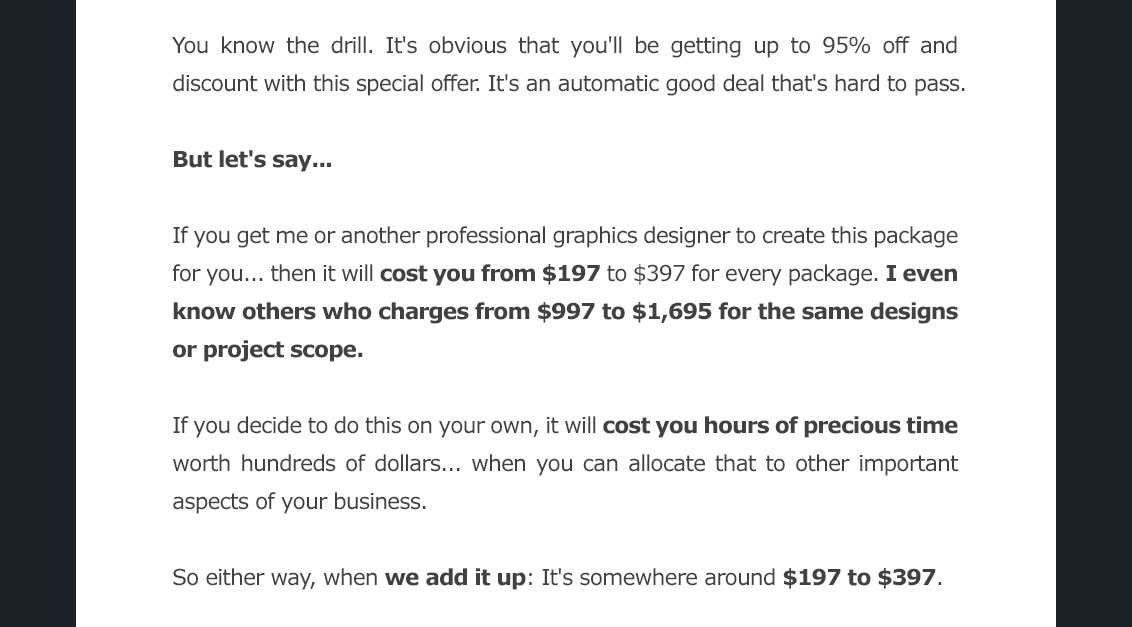Click bold price "$997 to $1,695"
The width and height of the screenshot is (1132, 627).
(624, 312)
